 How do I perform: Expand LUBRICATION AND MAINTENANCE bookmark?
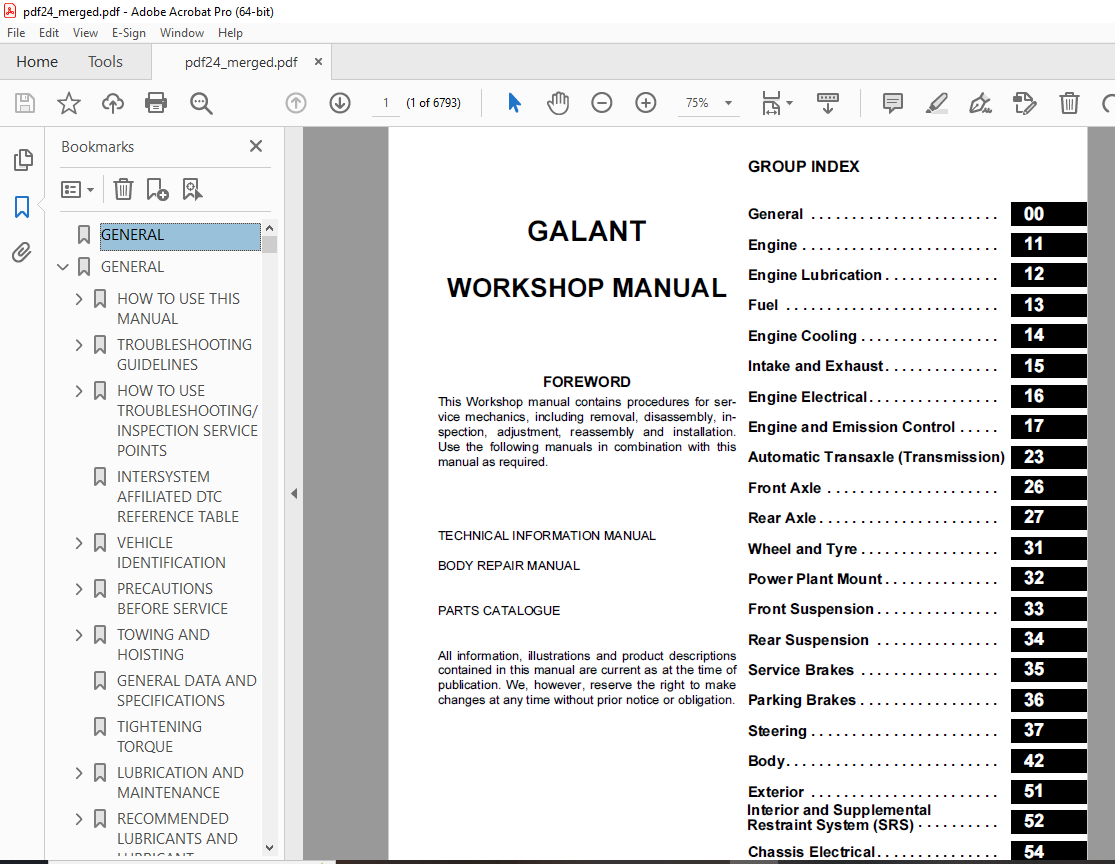click(x=79, y=773)
